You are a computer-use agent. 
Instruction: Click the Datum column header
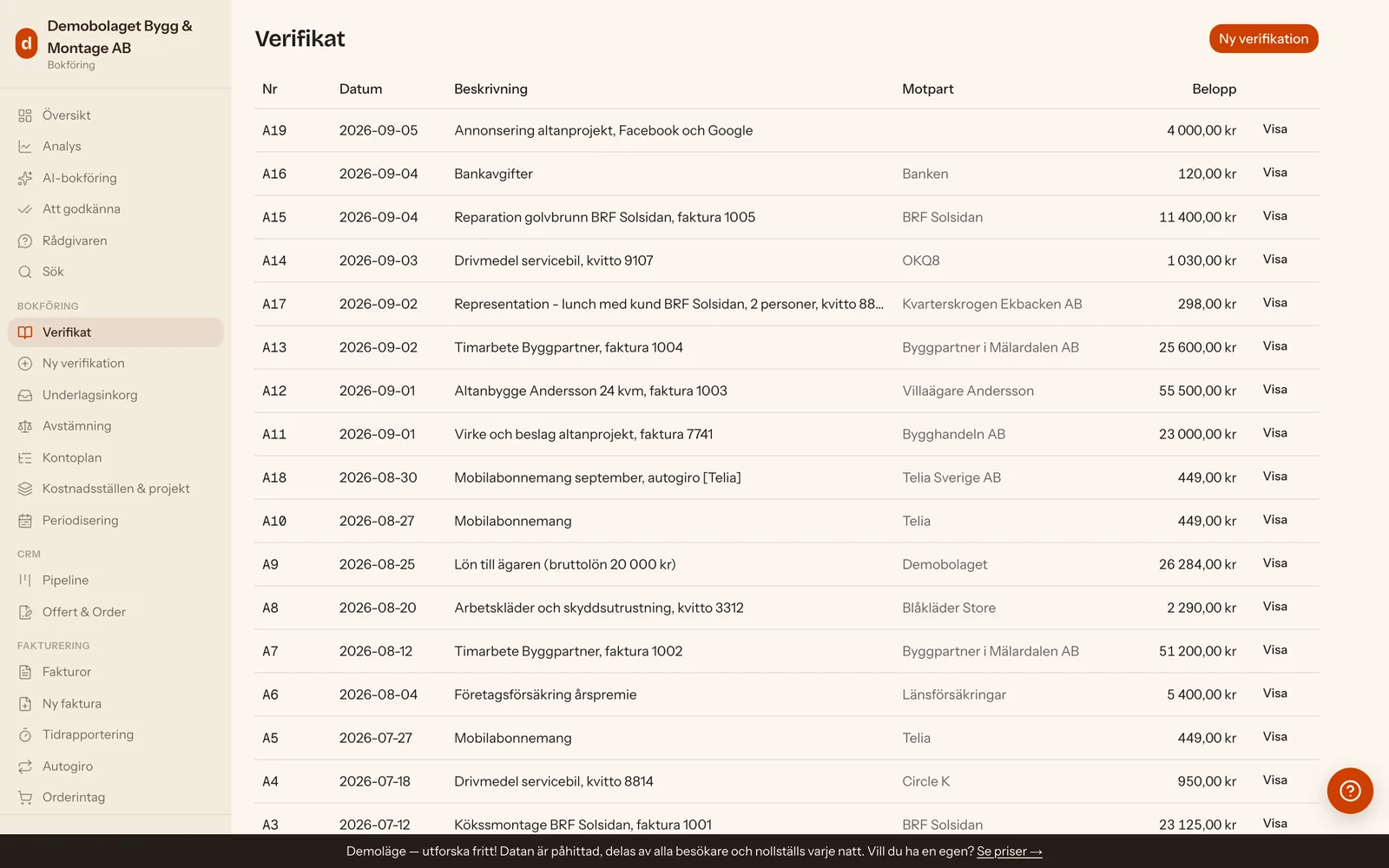[361, 89]
